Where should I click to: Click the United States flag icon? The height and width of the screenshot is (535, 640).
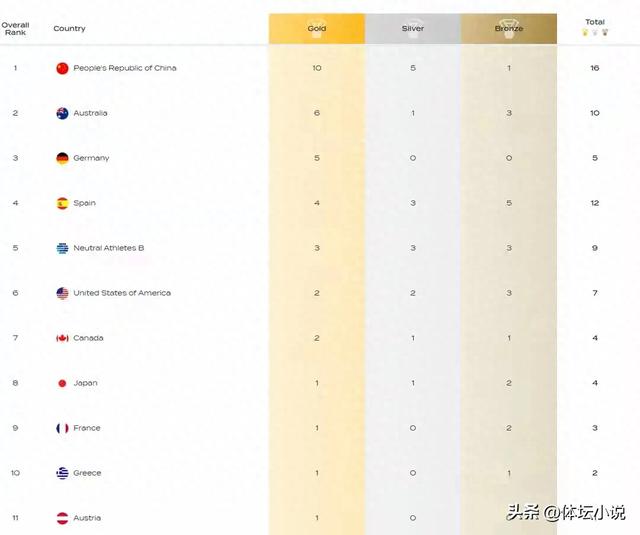click(62, 293)
